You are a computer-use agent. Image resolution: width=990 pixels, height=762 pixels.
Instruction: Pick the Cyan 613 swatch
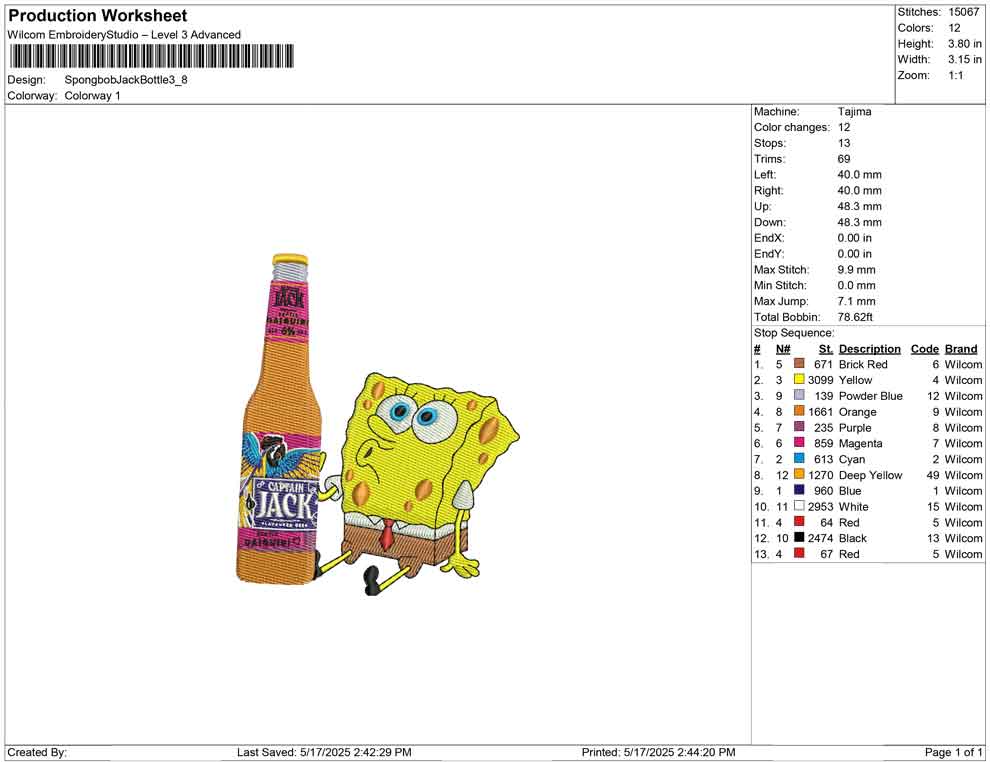[x=799, y=458]
